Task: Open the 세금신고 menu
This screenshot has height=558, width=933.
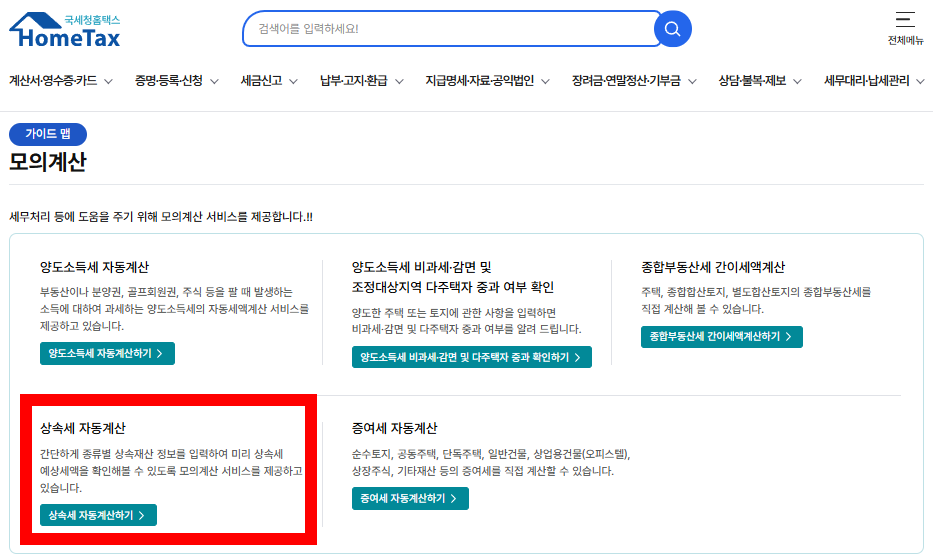Action: point(261,80)
